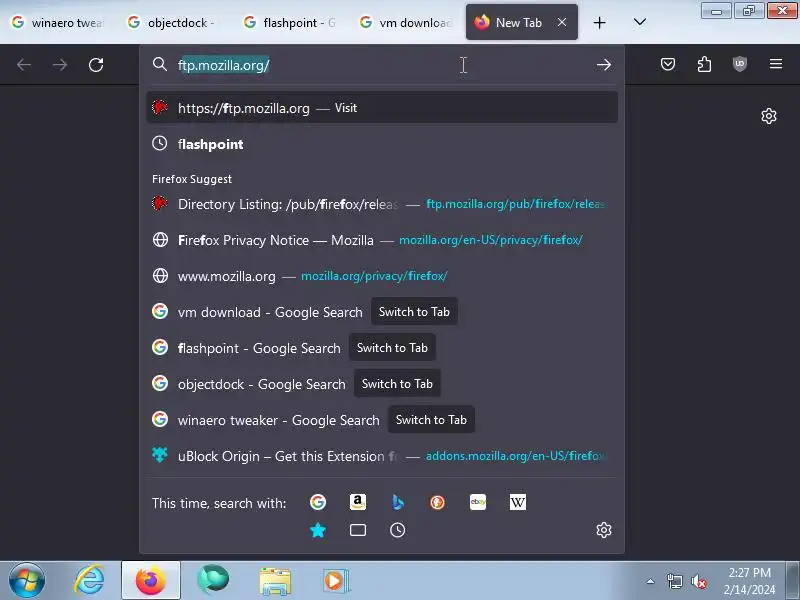
Task: Open Windows Explorer folder on taskbar
Action: tap(275, 581)
